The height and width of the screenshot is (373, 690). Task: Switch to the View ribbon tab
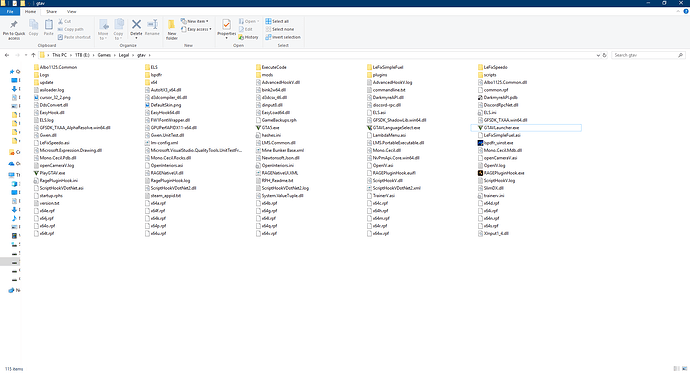71,11
